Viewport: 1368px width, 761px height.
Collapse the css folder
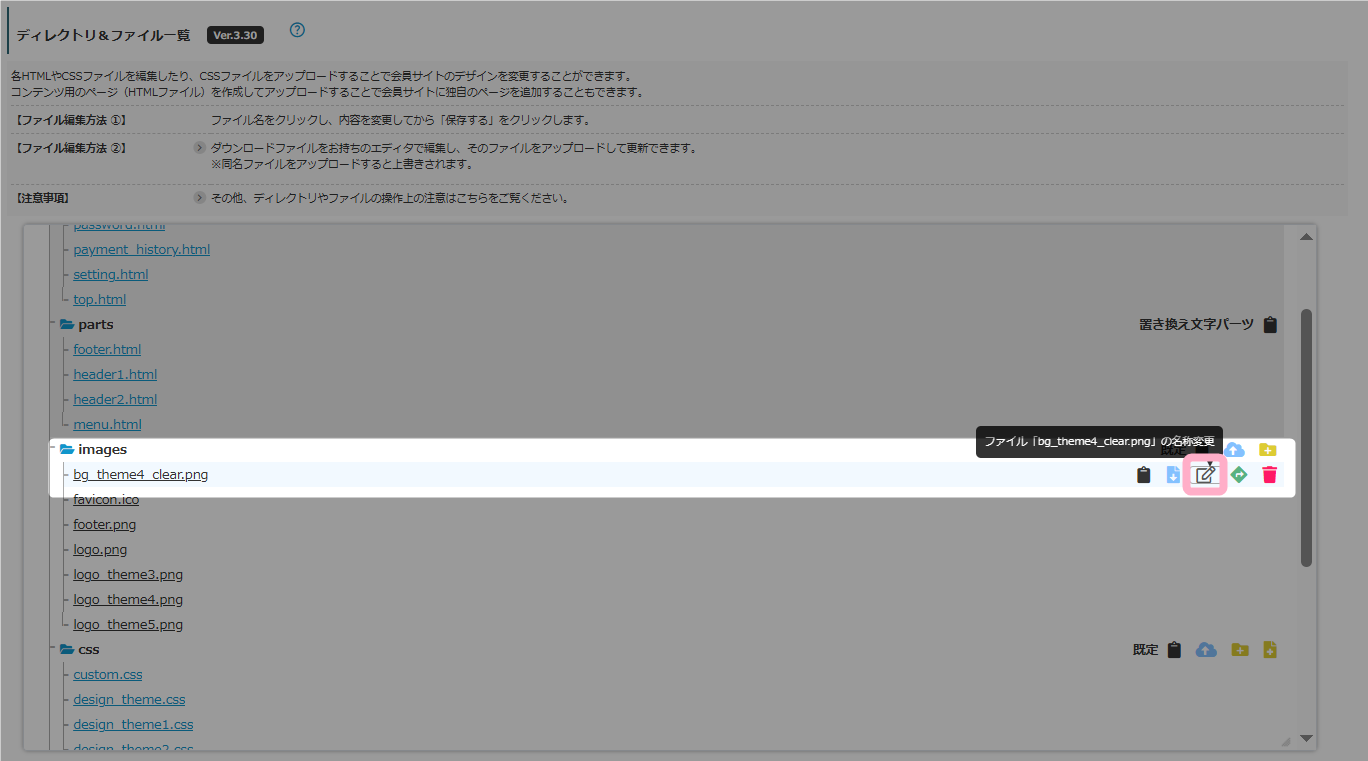point(67,650)
